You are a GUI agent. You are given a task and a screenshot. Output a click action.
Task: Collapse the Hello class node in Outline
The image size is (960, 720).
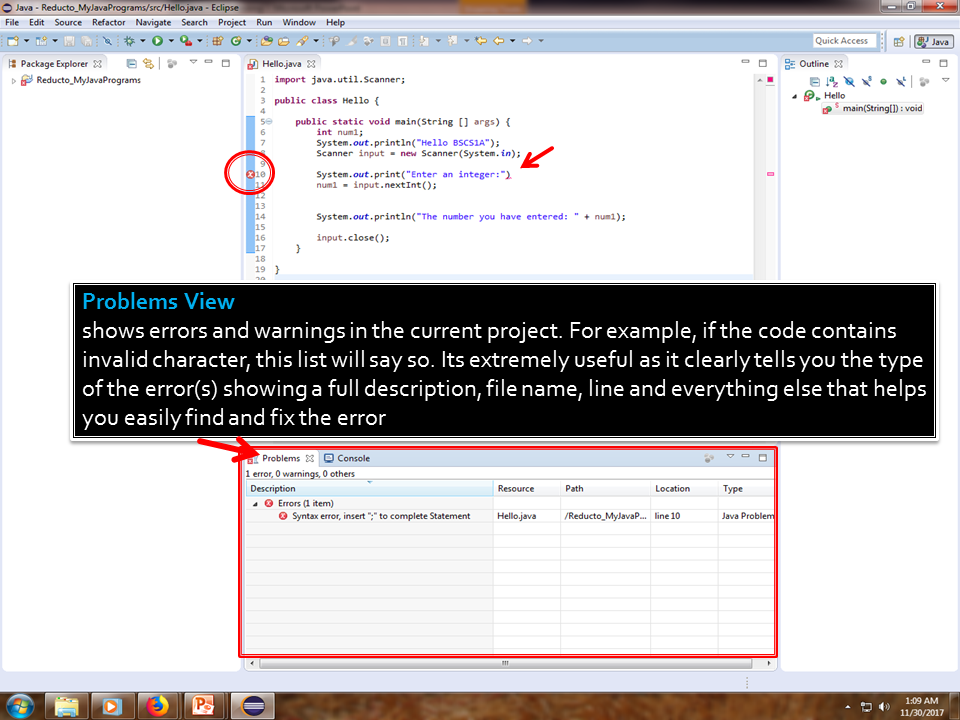click(x=793, y=94)
